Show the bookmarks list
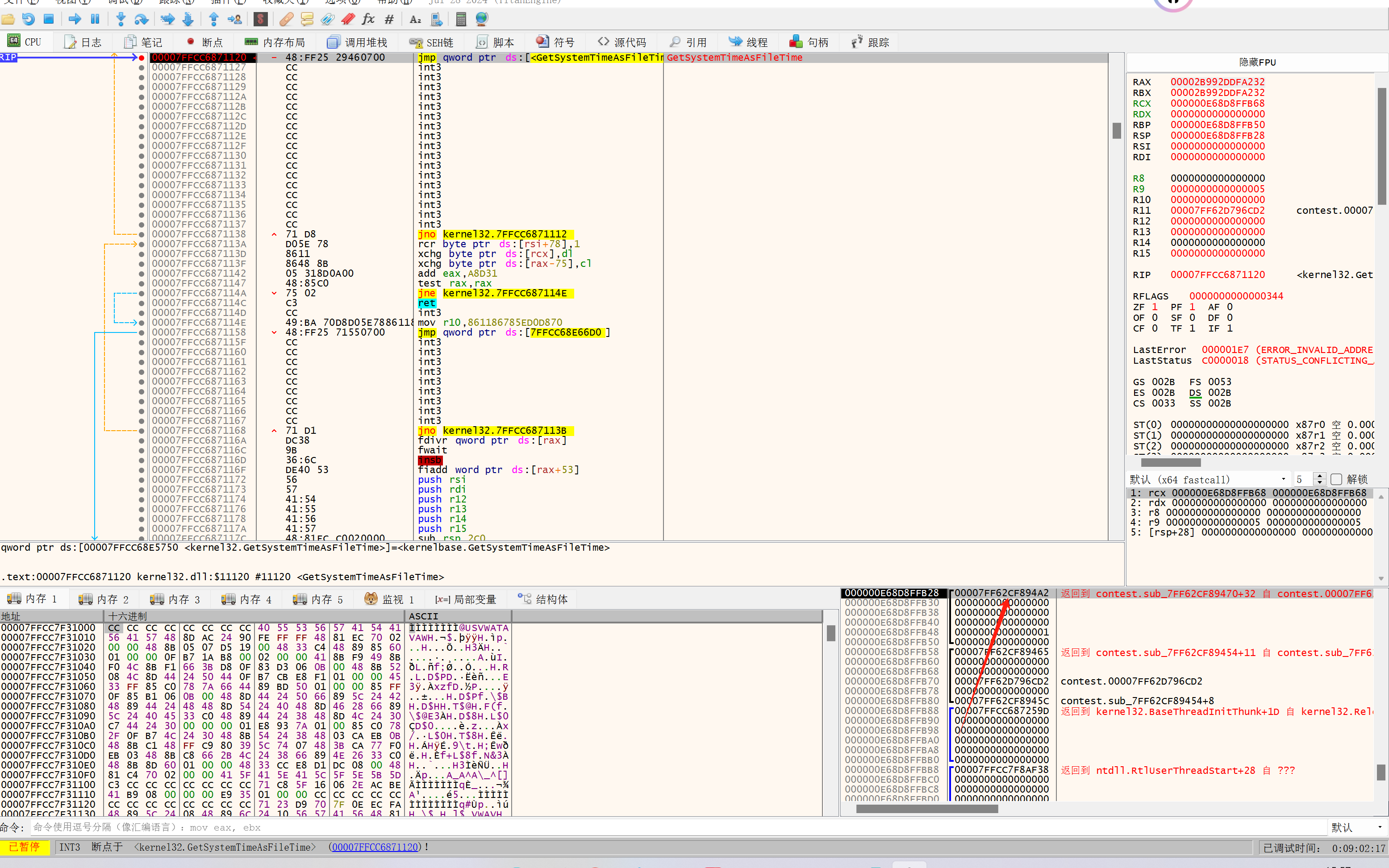Screen dimensions: 1389x868 click(x=348, y=20)
